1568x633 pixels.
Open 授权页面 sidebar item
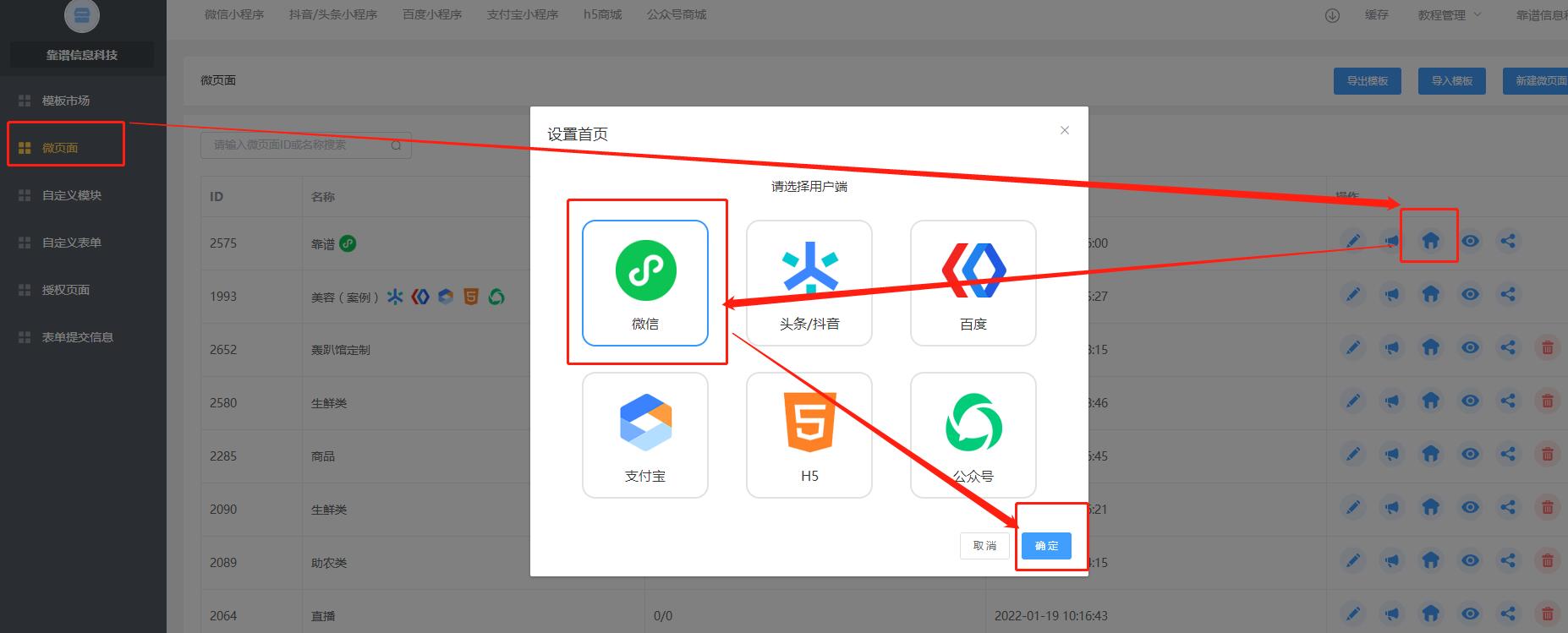click(82, 290)
